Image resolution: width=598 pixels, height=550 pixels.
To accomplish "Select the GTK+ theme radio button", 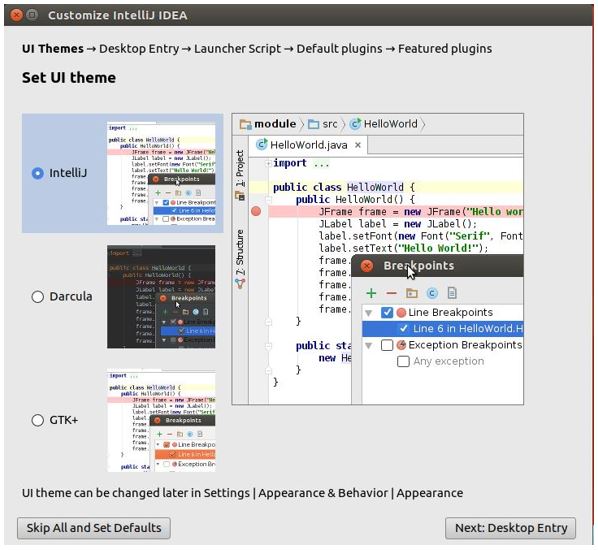I will click(37, 420).
